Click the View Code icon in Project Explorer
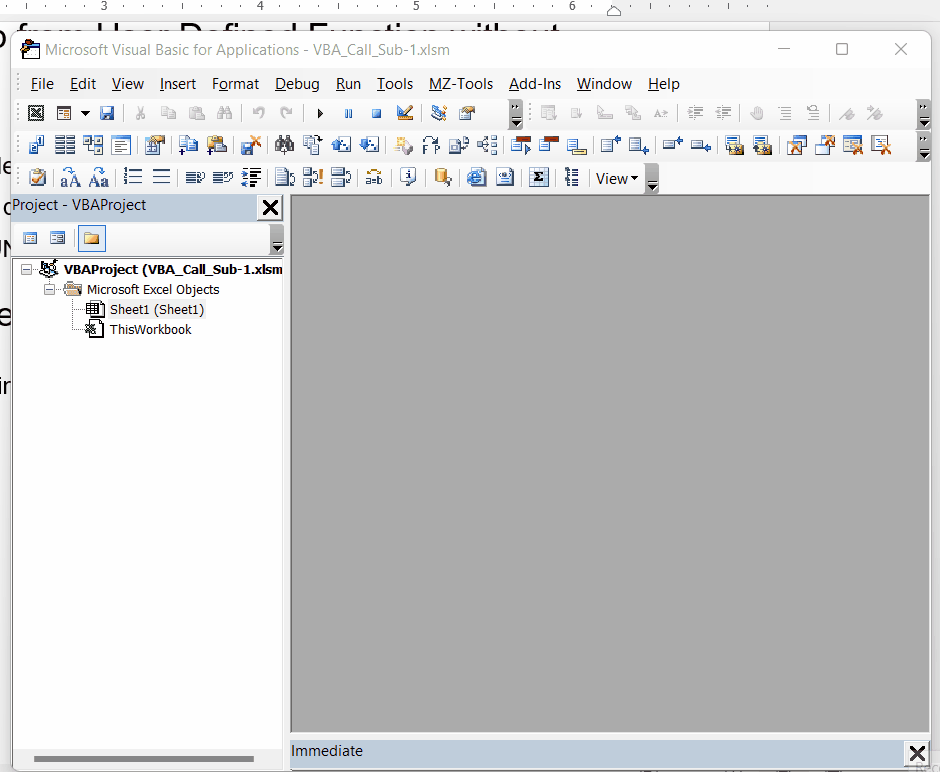The height and width of the screenshot is (772, 940). tap(30, 238)
